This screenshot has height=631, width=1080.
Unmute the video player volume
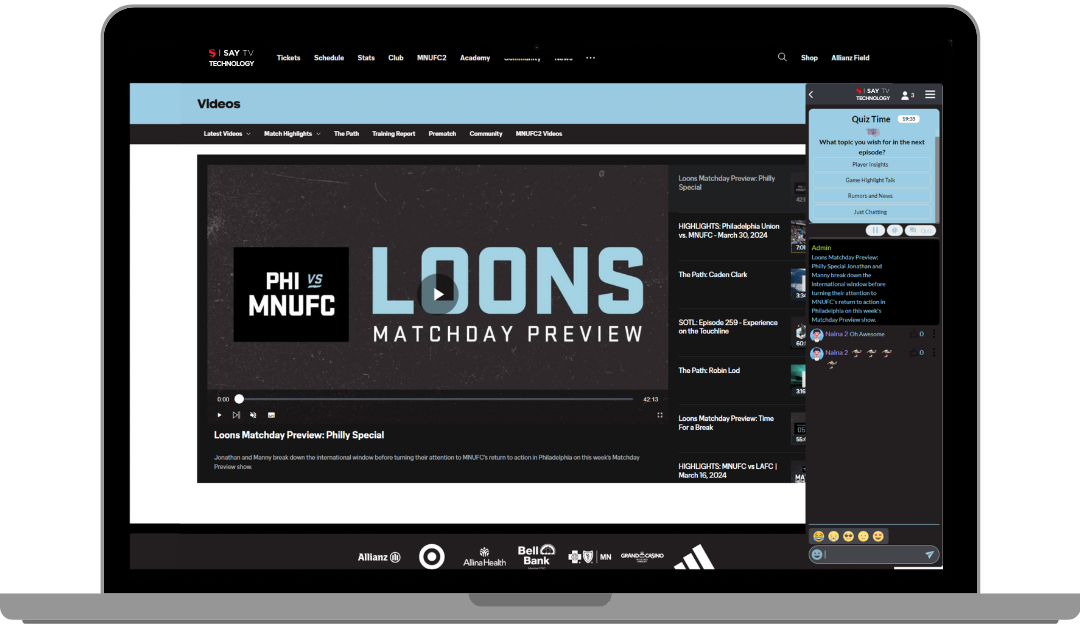[253, 415]
